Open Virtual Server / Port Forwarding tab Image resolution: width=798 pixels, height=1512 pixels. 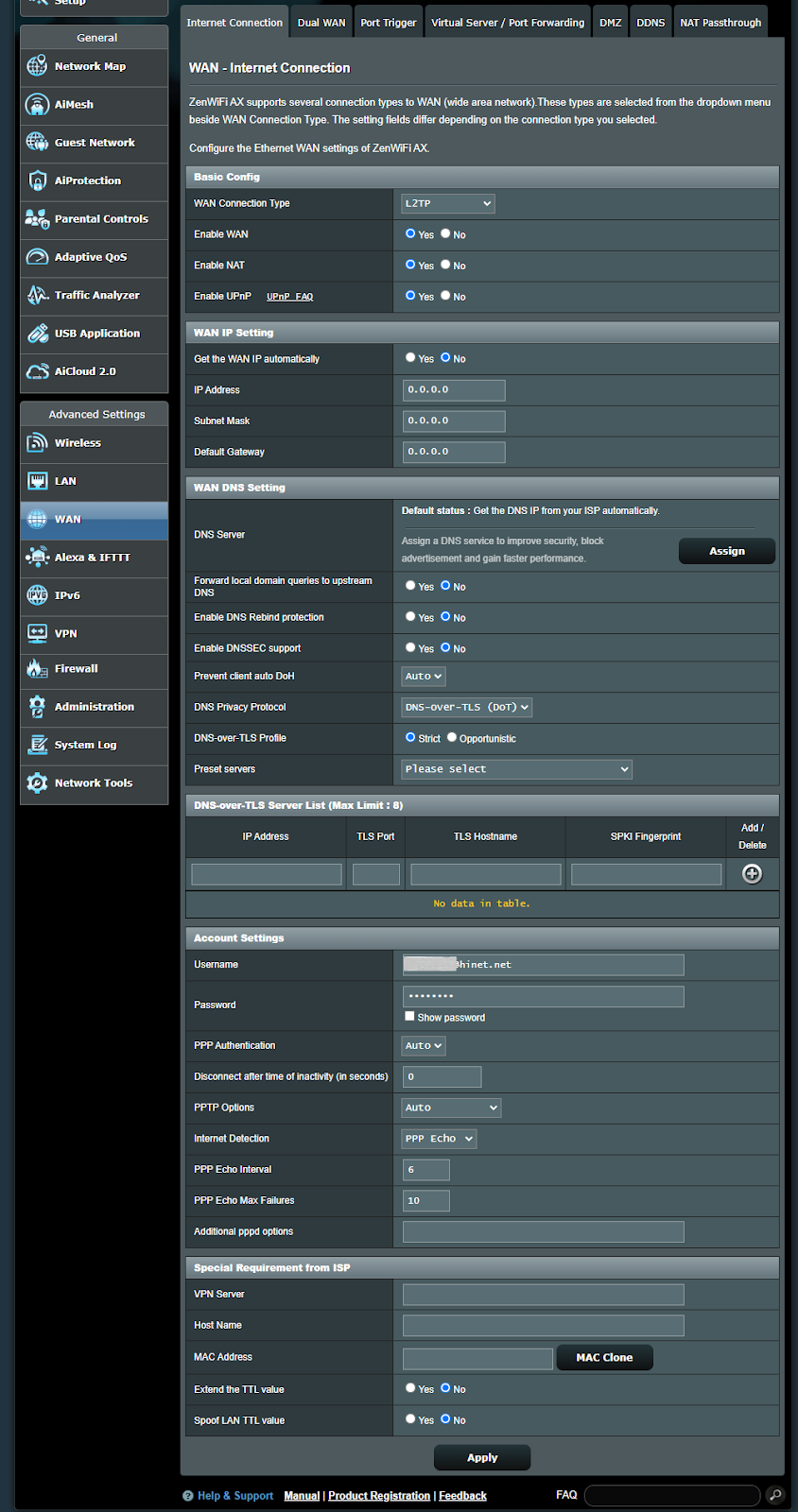pos(508,23)
